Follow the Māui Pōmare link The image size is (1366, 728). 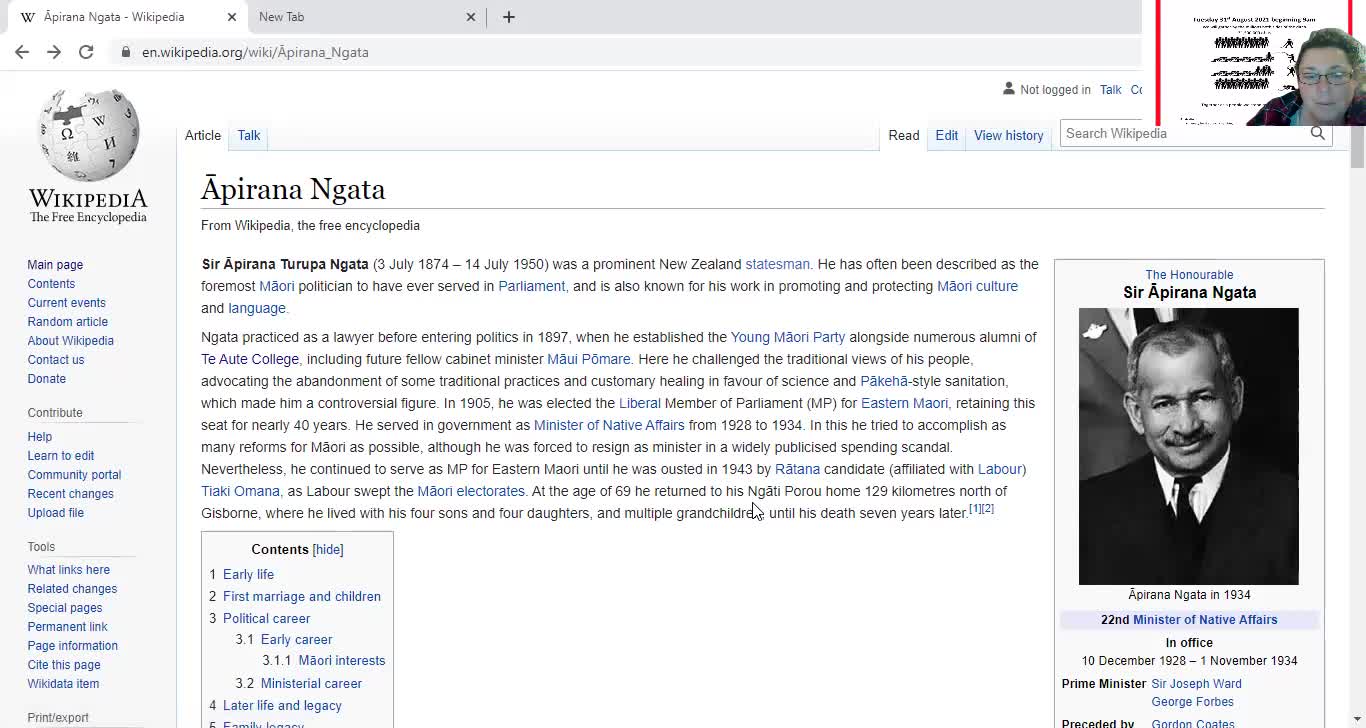pyautogui.click(x=589, y=359)
